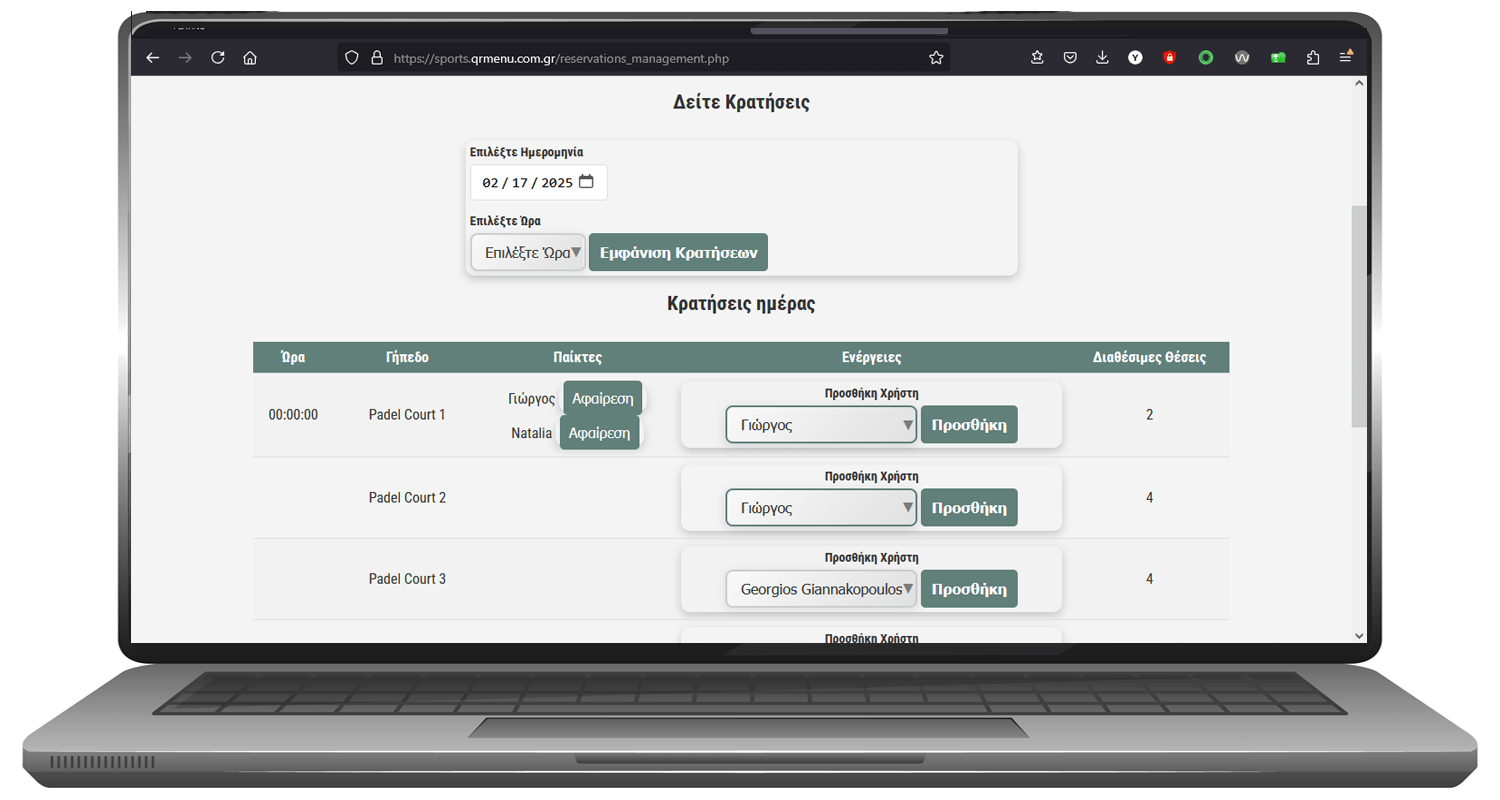Screen dimensions: 1500x800
Task: Open the extensions puzzle-piece menu
Action: (1313, 58)
